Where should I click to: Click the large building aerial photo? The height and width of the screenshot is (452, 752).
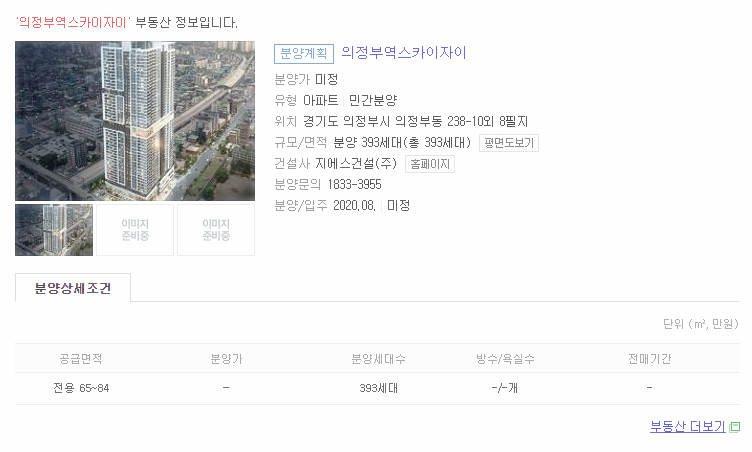tap(135, 121)
